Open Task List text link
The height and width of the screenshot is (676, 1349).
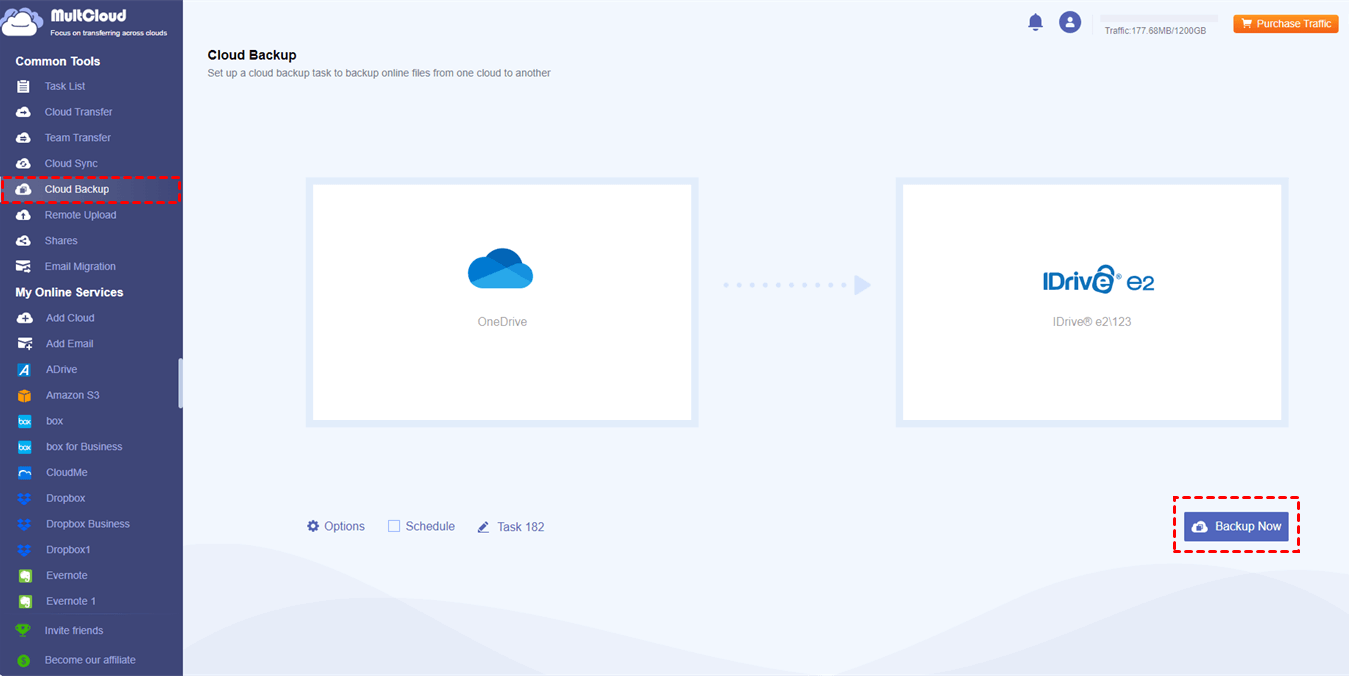tap(65, 86)
